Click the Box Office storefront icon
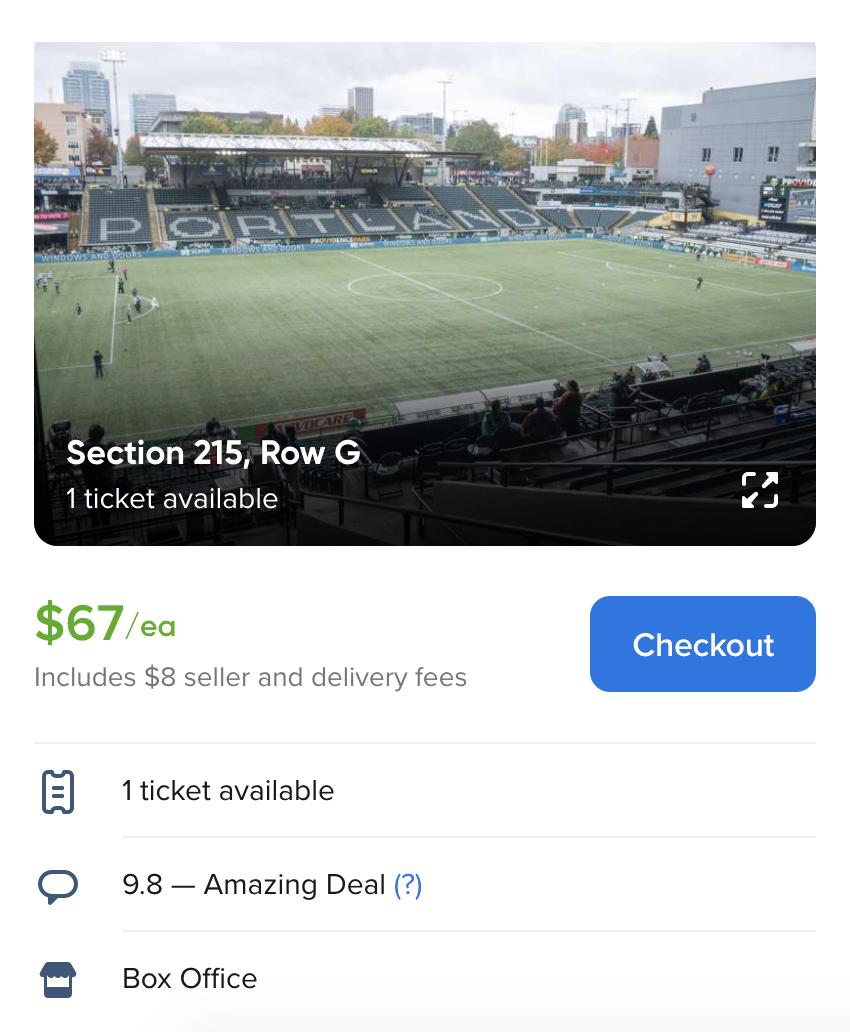Image resolution: width=850 pixels, height=1032 pixels. pyautogui.click(x=58, y=979)
